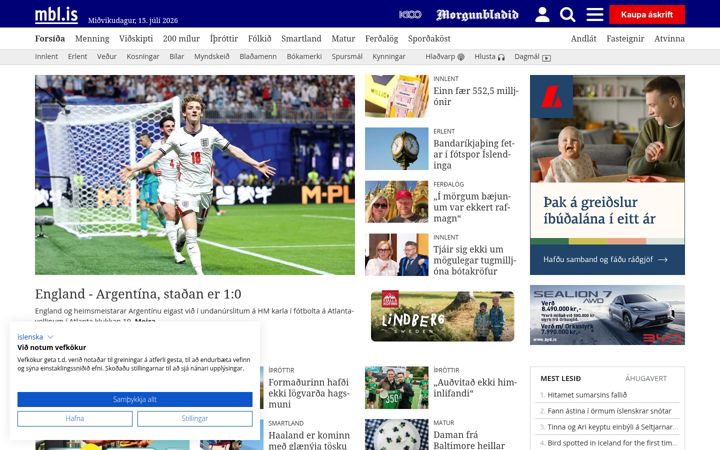Screen dimensions: 720x450
Task: Open article Daman frá Baltimore heillar
Action: pyautogui.click(x=469, y=440)
